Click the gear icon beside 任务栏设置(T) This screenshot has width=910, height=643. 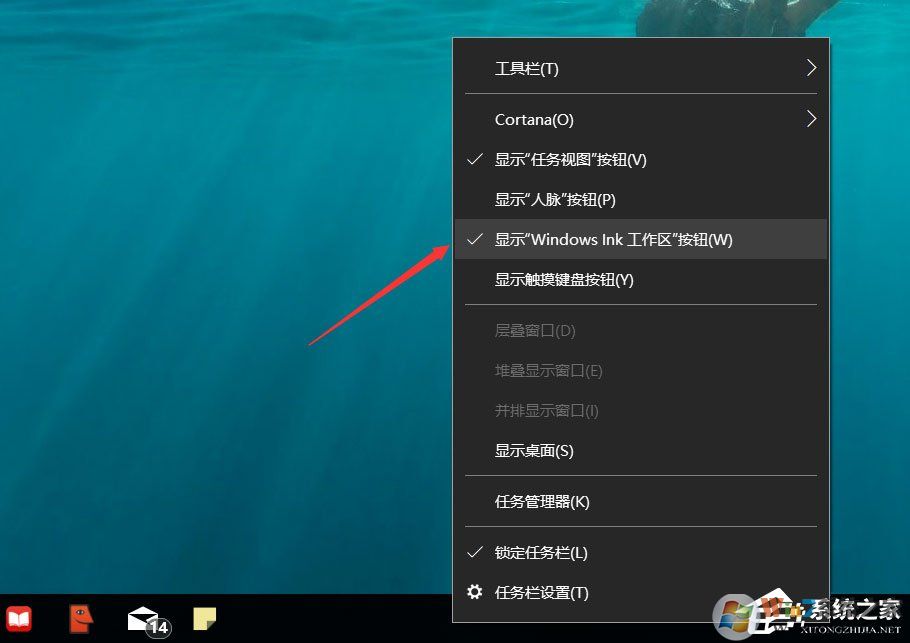(x=475, y=592)
